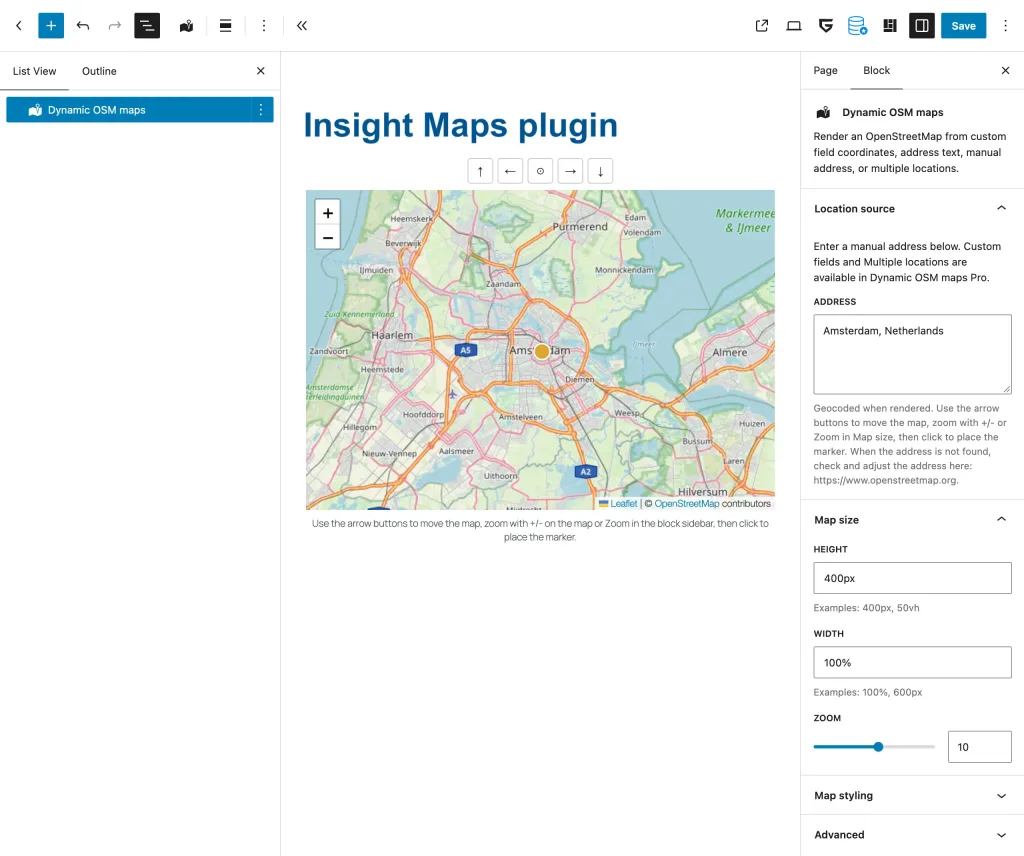This screenshot has height=856, width=1024.
Task: Move the map down with arrow button
Action: [600, 171]
